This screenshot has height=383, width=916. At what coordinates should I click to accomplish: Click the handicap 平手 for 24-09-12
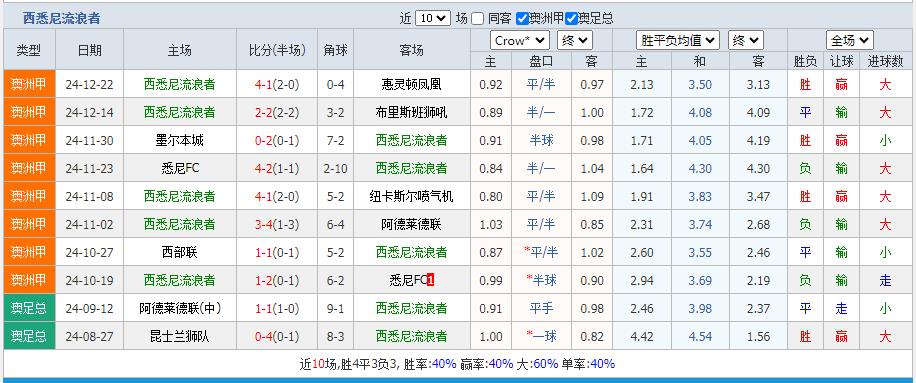coord(541,308)
